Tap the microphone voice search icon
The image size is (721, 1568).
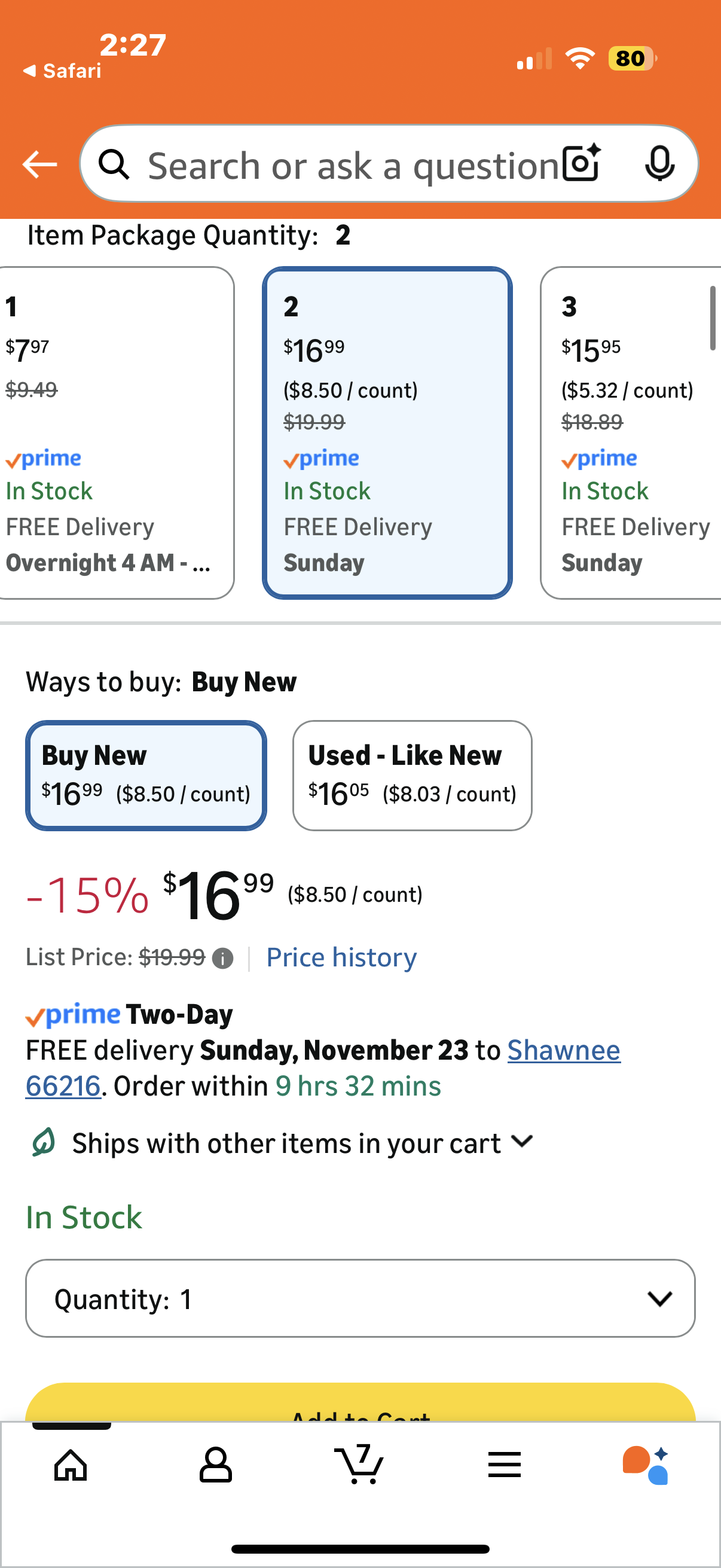coord(659,164)
